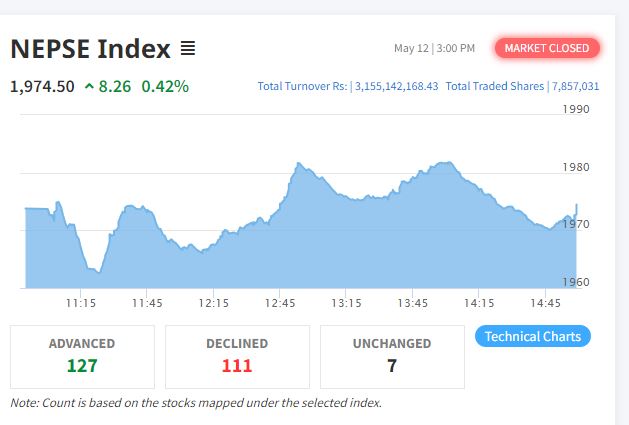629x425 pixels.
Task: Click the 8.26 point change value
Action: [x=116, y=86]
